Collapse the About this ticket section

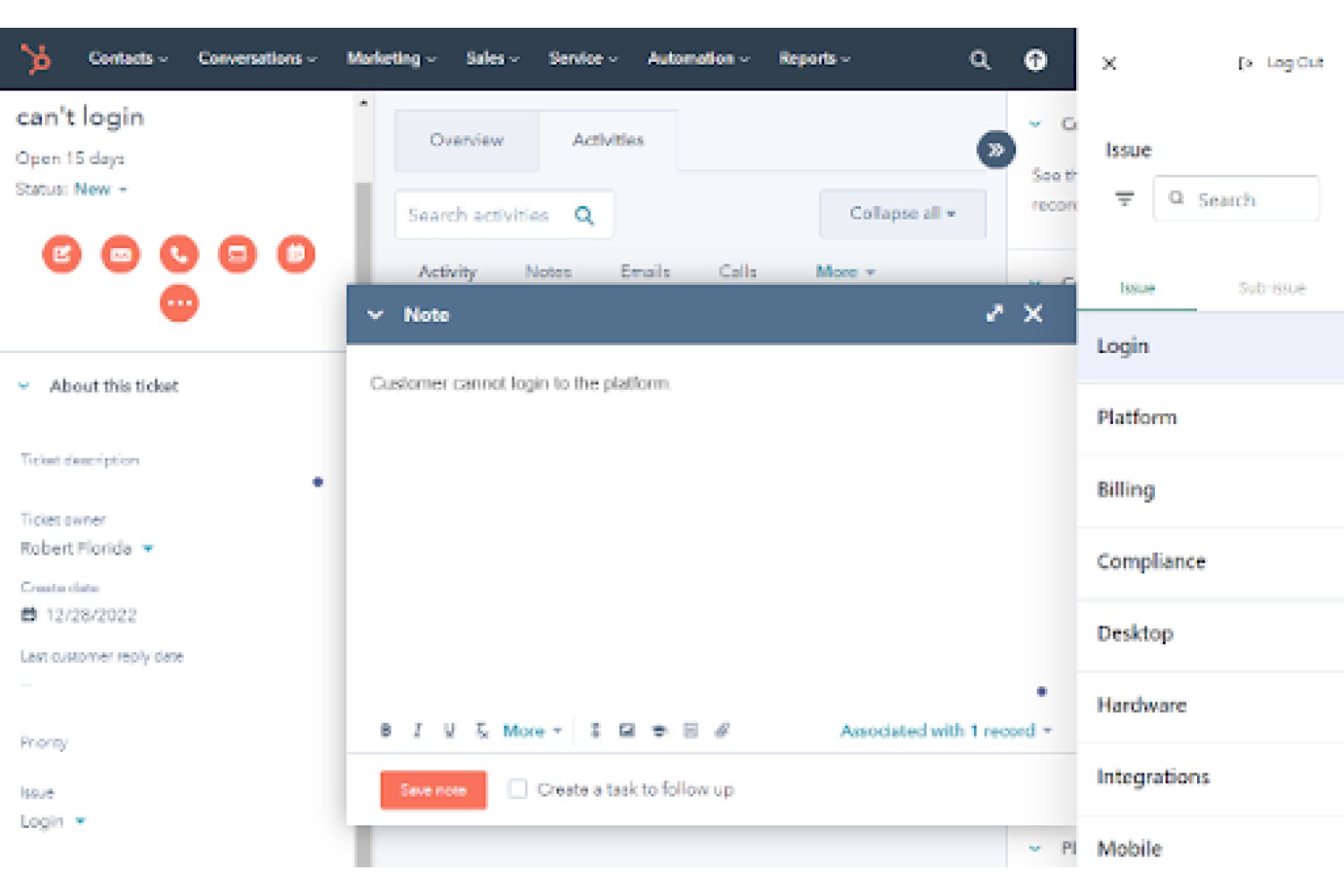click(x=24, y=386)
